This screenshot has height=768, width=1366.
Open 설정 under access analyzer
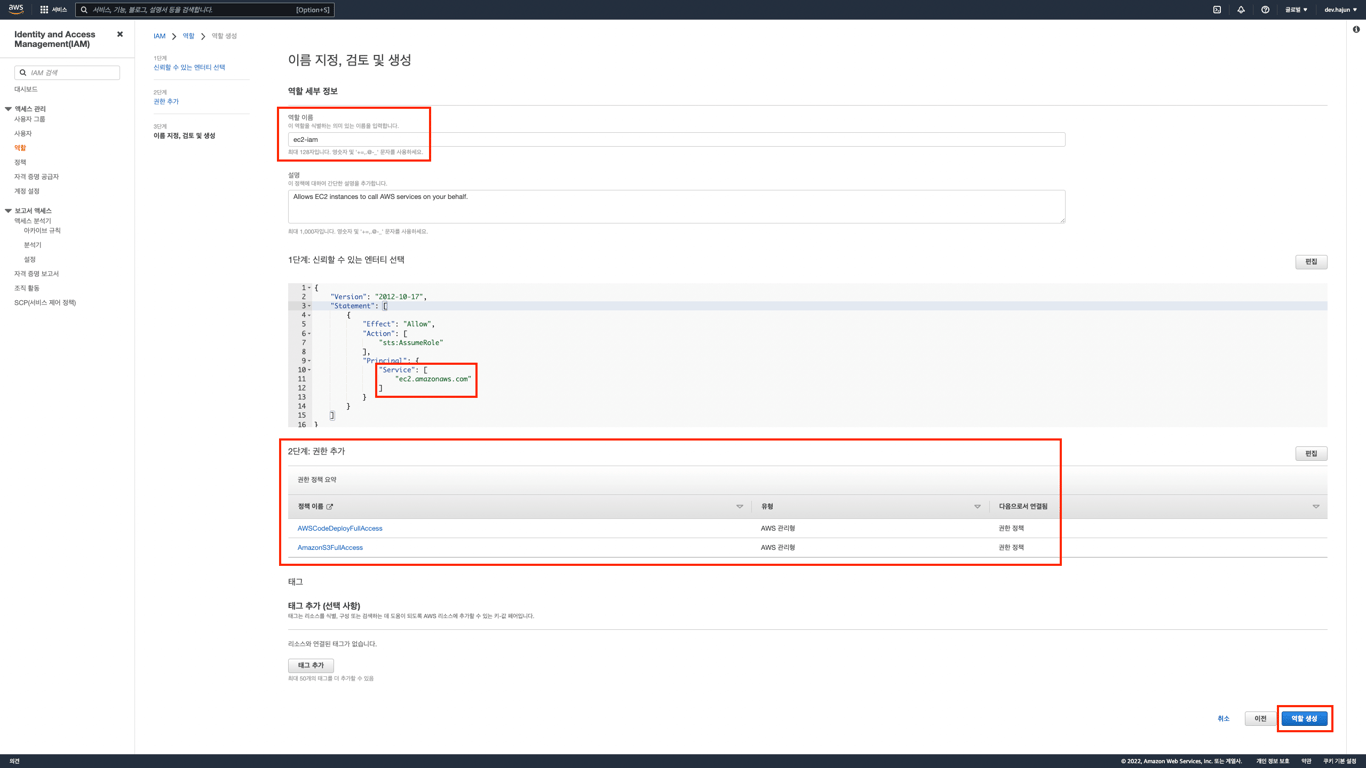(x=30, y=260)
